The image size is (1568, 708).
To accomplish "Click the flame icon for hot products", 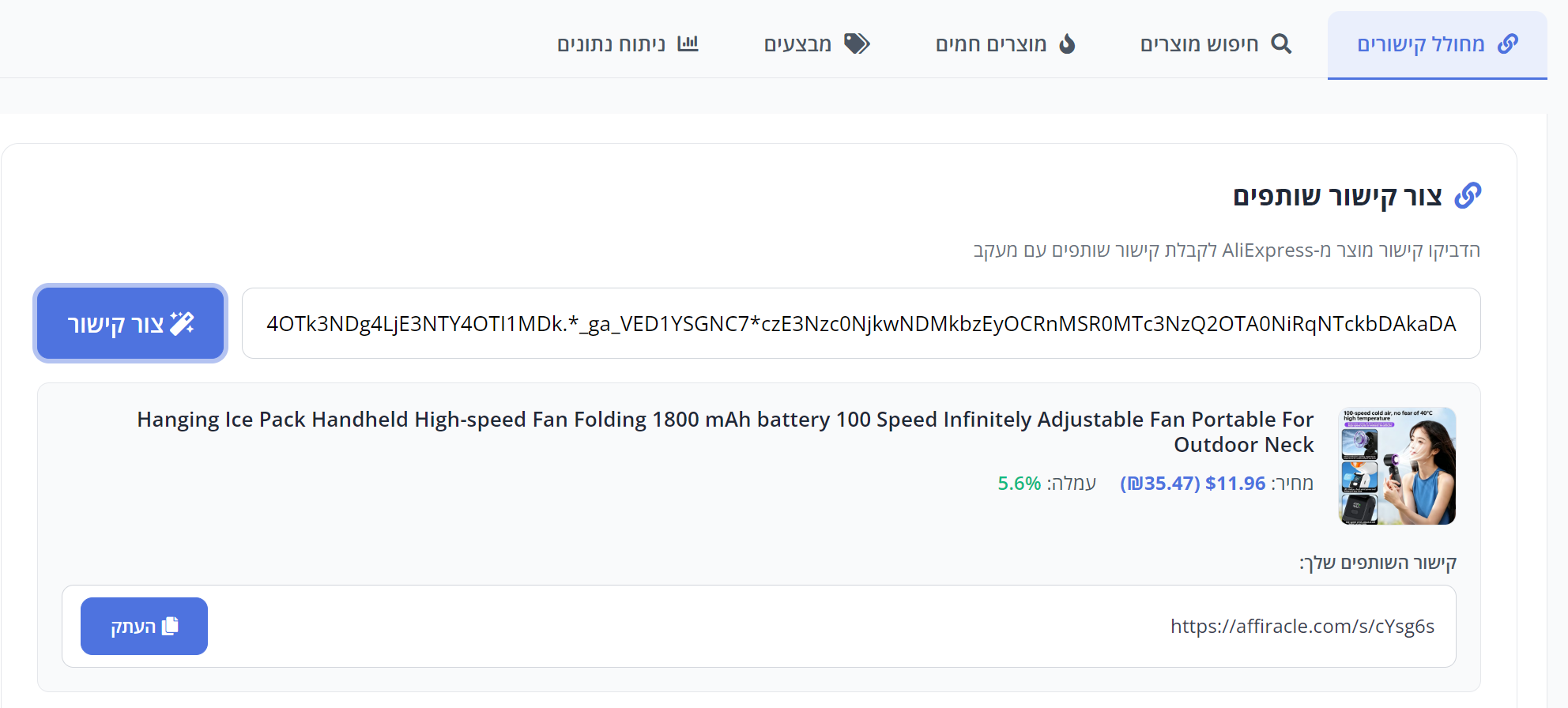I will 1067,43.
